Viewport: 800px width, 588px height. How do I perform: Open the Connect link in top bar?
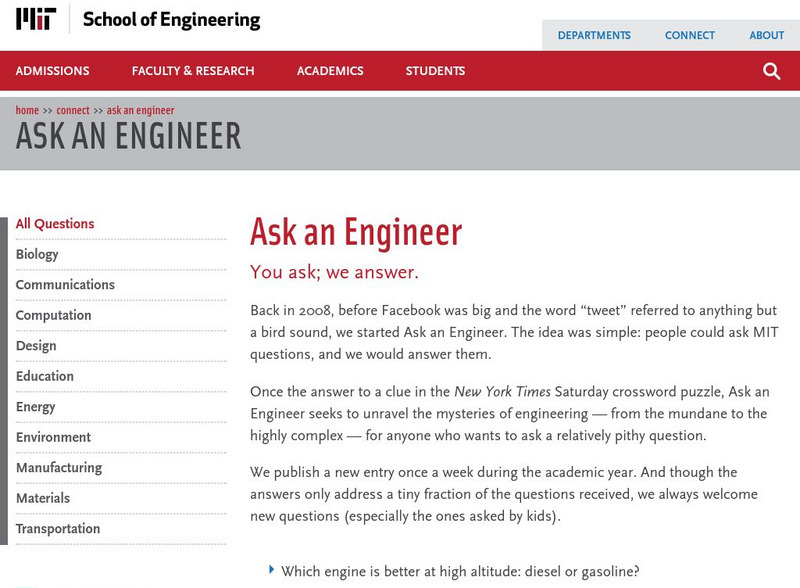(x=690, y=35)
